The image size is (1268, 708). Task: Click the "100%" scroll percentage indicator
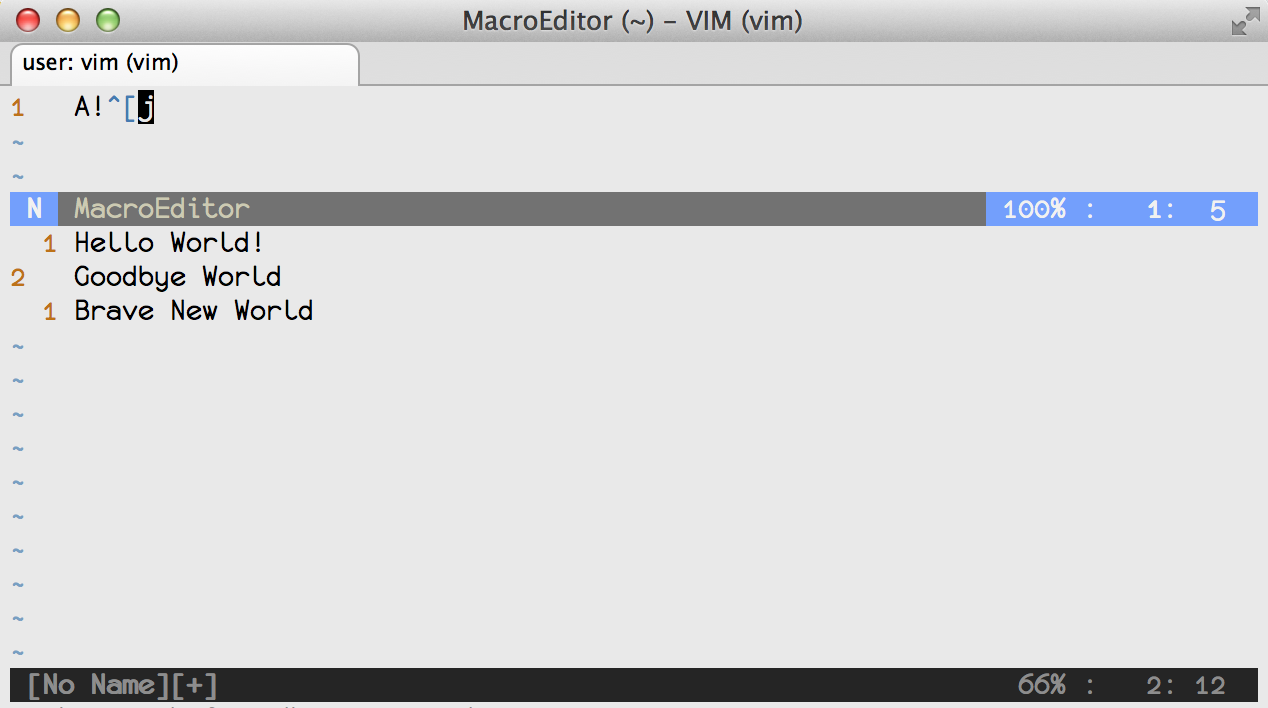click(1034, 209)
